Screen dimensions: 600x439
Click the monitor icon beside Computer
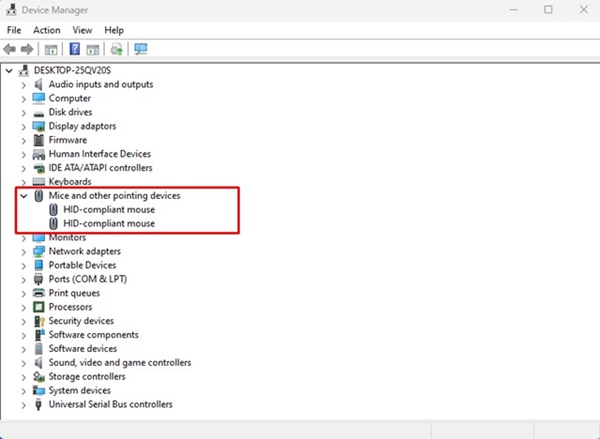pyautogui.click(x=39, y=98)
